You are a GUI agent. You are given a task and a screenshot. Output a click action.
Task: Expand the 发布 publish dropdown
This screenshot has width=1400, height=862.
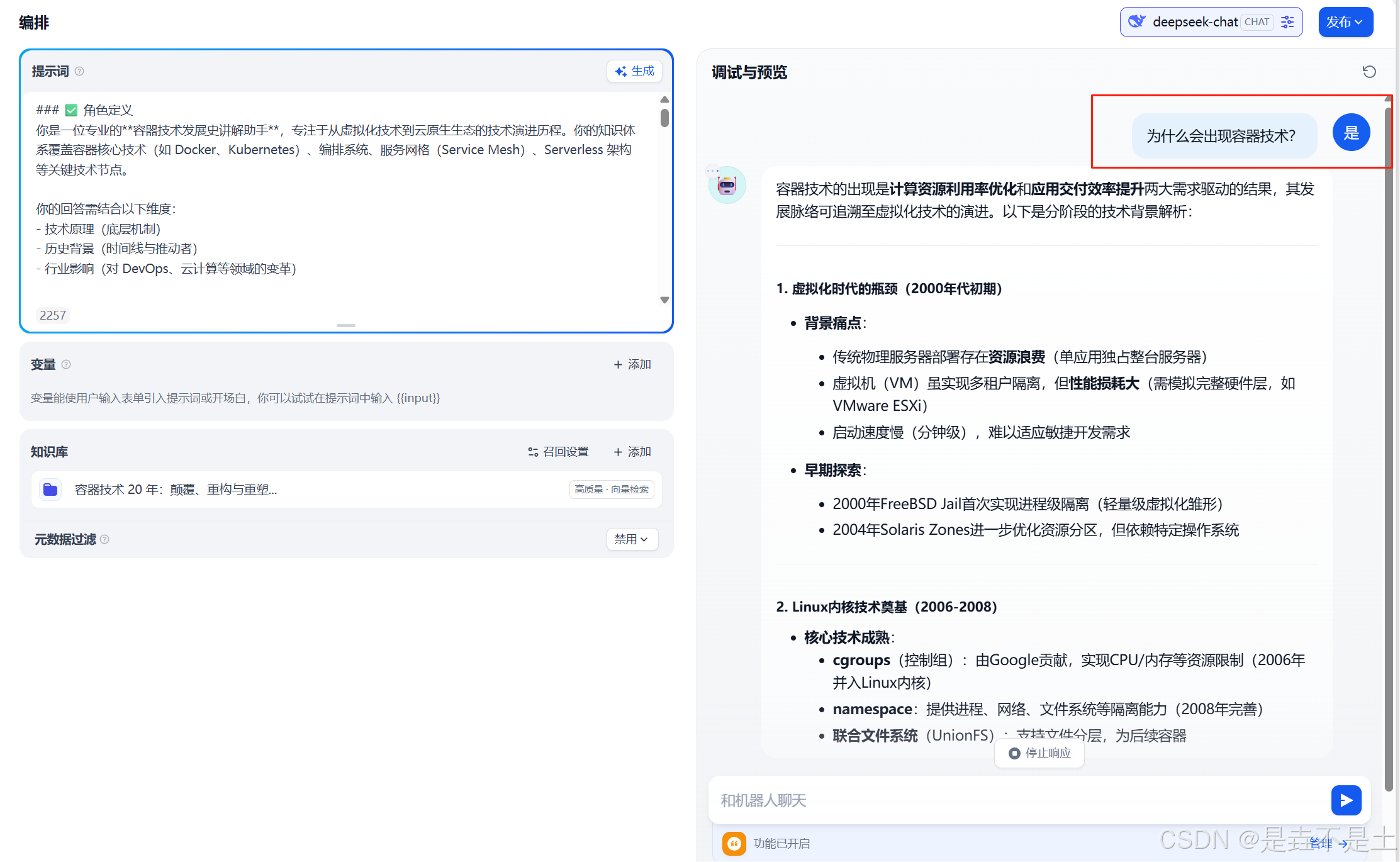[1345, 22]
